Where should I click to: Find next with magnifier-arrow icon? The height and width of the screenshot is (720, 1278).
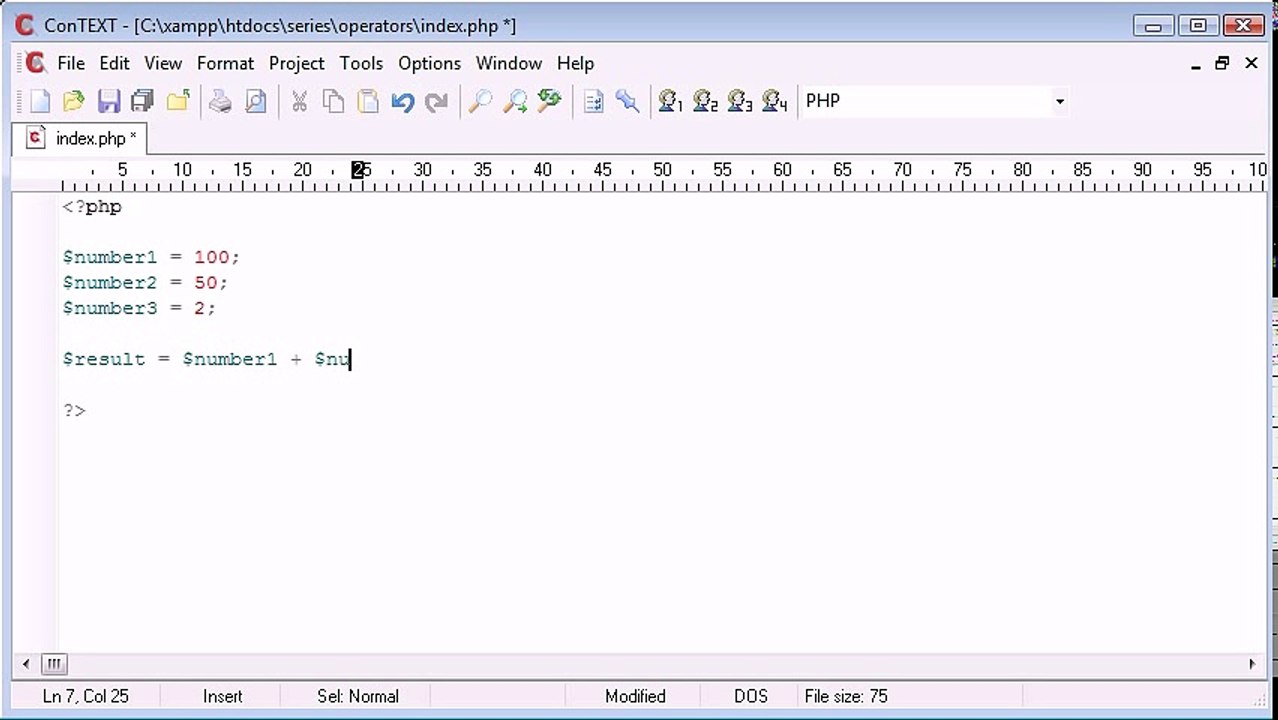pos(515,101)
